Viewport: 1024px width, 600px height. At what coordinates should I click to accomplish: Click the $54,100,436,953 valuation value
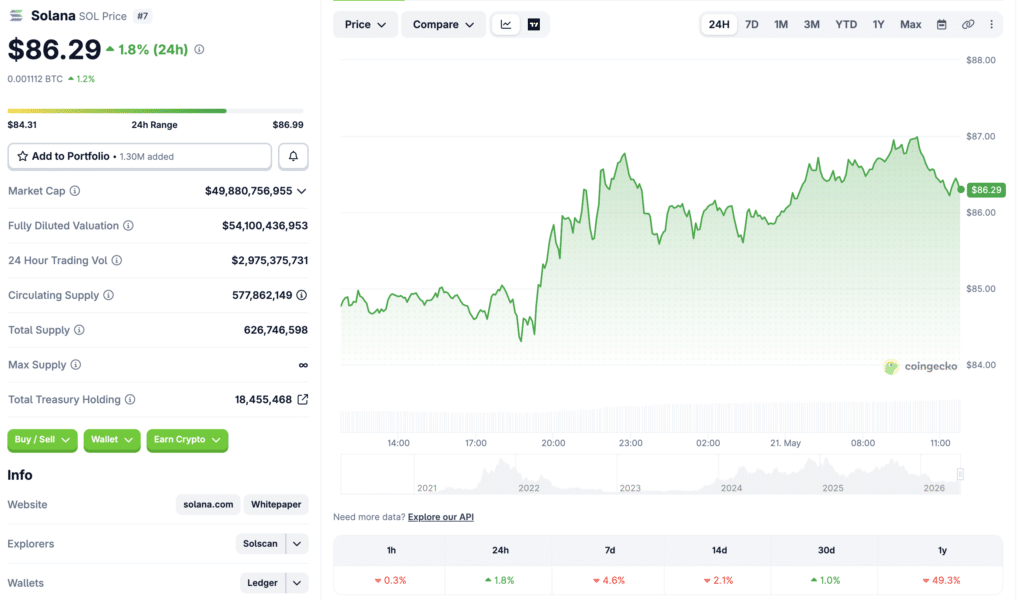(264, 225)
